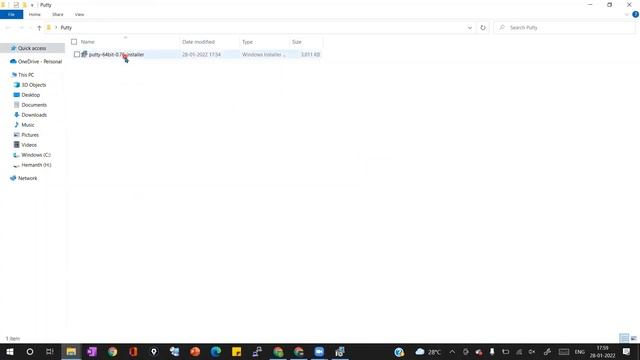Expand the ribbon with chevron arrow

click(x=627, y=14)
